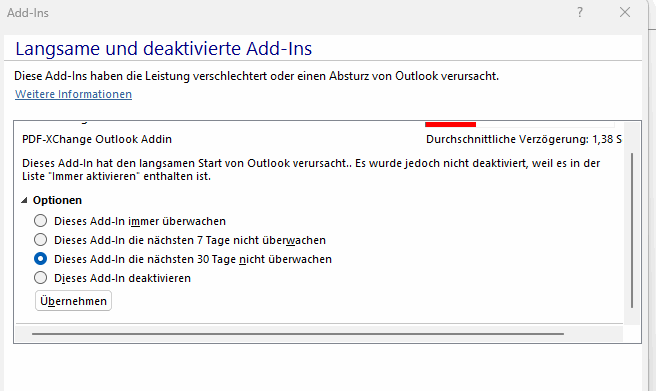656x391 pixels.
Task: Open the Weitere Informationen link
Action: coord(74,94)
